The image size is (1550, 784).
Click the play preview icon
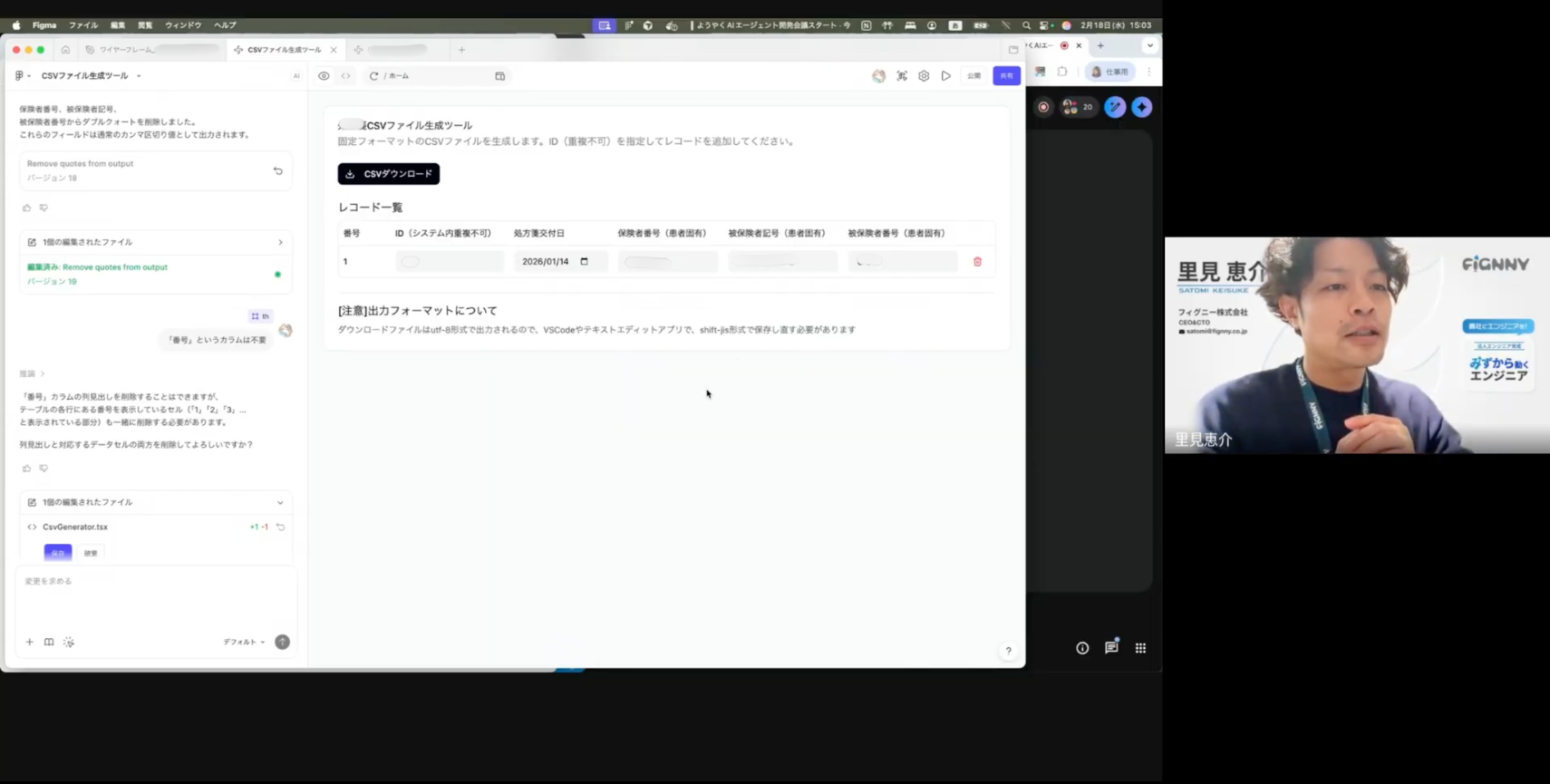click(x=946, y=76)
